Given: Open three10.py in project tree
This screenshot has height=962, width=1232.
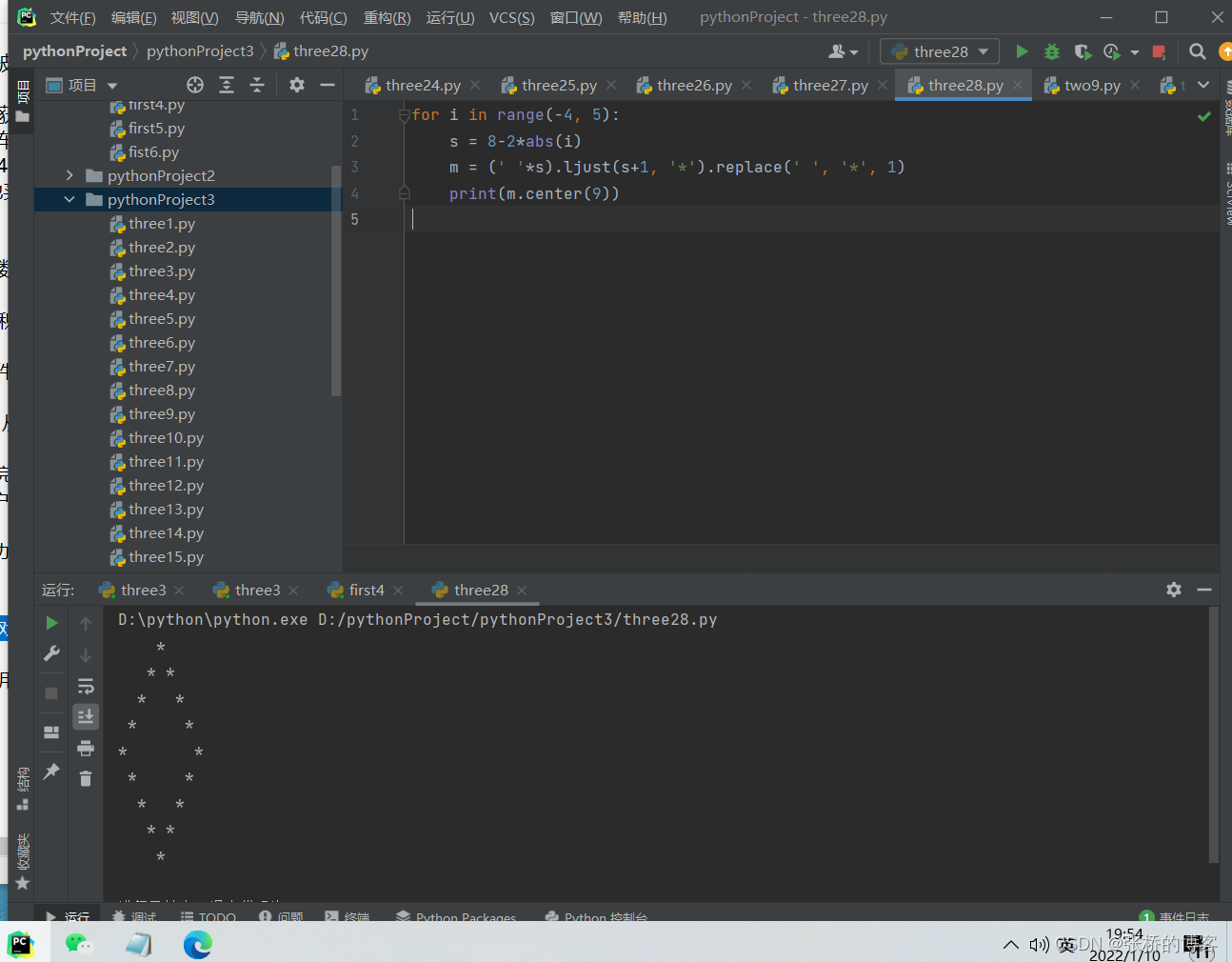Looking at the screenshot, I should (x=166, y=437).
